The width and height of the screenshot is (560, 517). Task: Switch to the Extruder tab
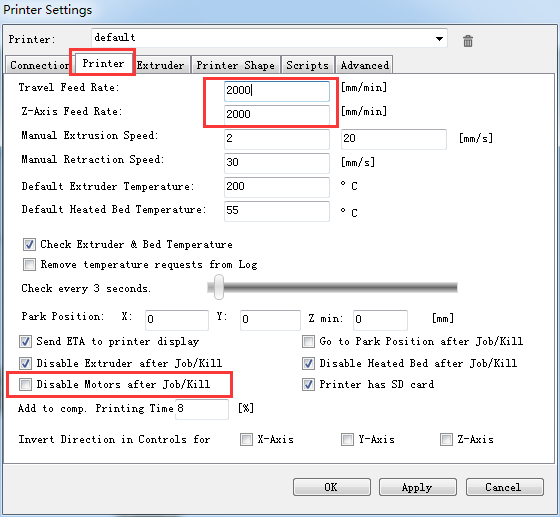[x=160, y=65]
